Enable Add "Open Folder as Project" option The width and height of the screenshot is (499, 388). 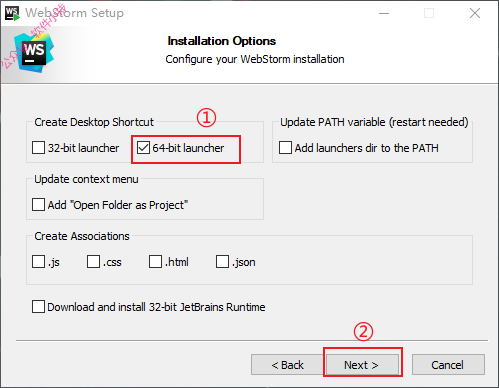38,205
